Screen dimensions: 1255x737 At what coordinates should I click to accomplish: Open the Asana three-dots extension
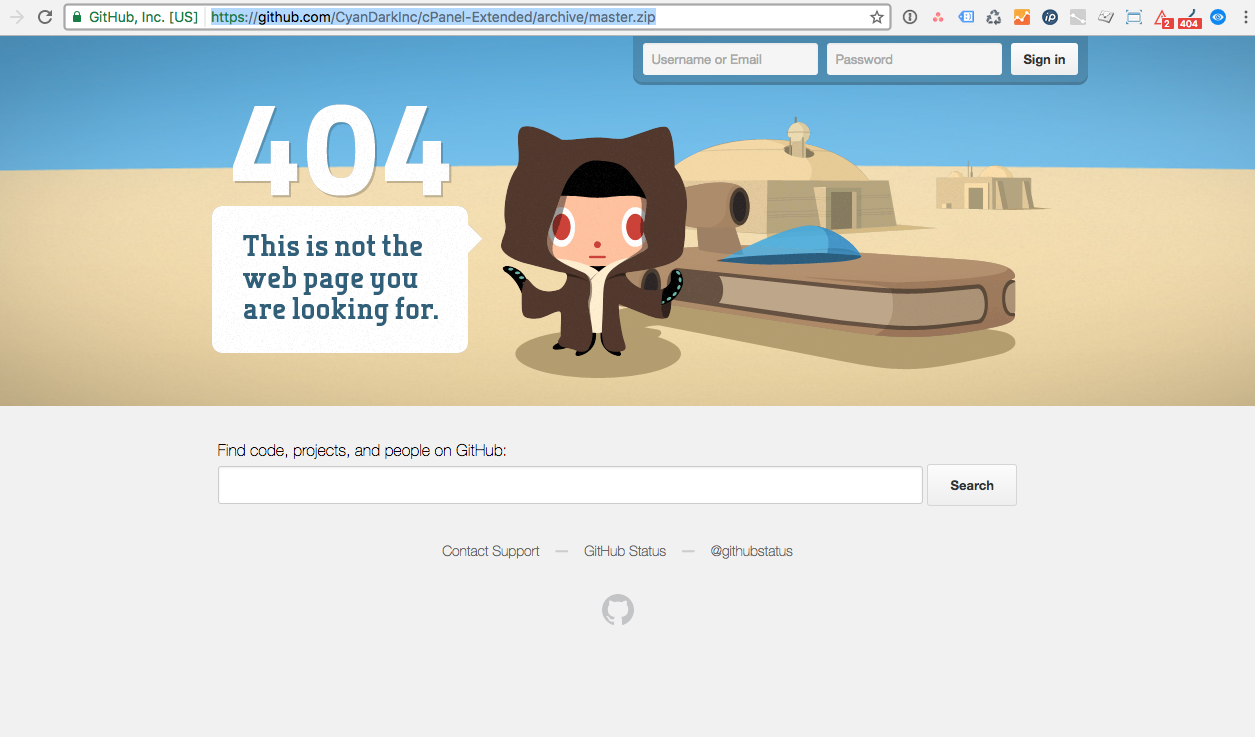[938, 17]
